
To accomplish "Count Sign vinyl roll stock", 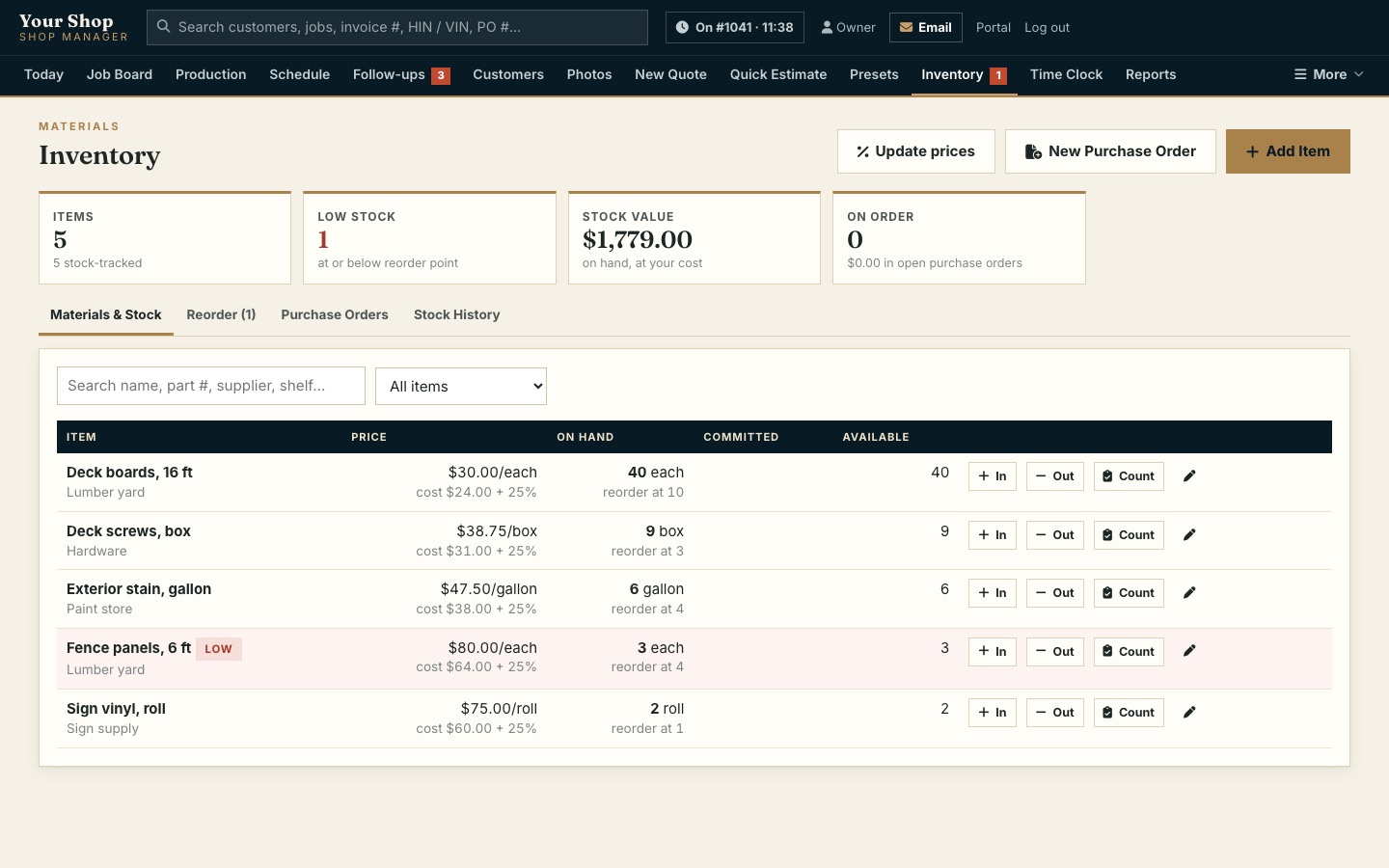I will coord(1129,713).
